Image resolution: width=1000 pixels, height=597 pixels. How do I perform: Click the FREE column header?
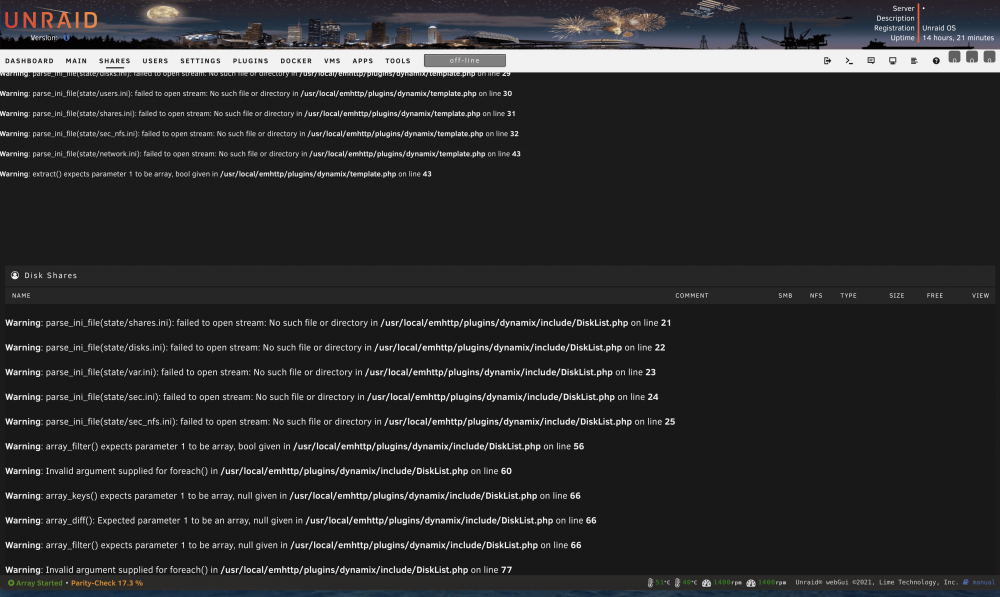coord(934,295)
